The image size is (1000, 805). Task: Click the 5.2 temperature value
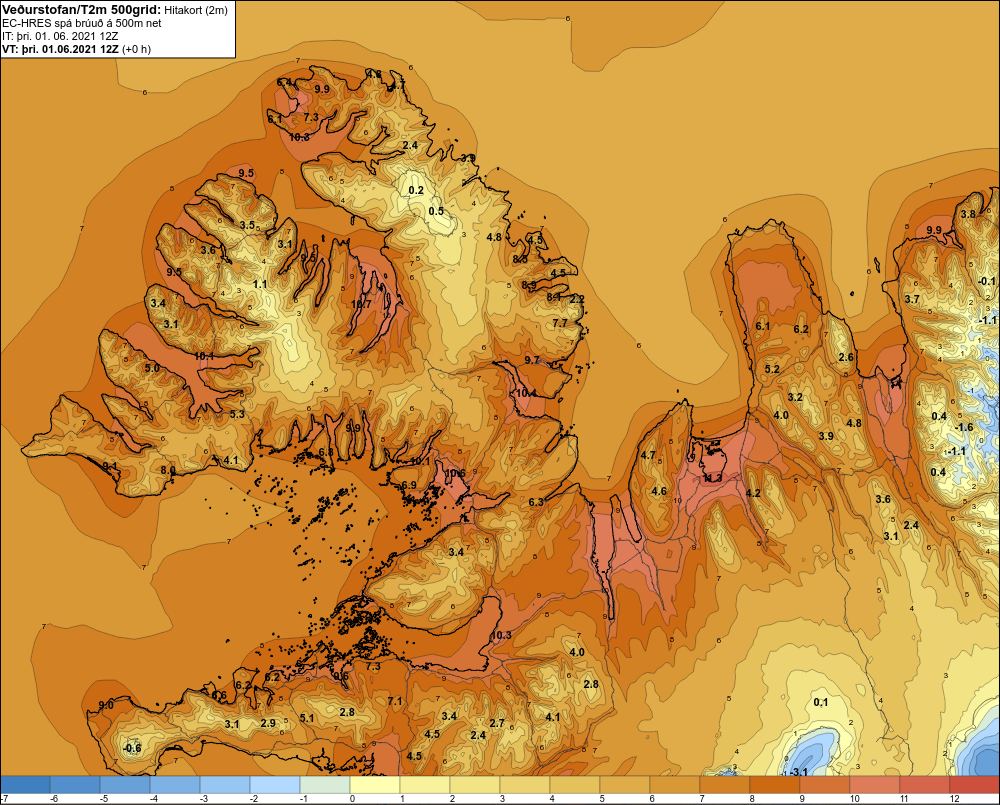[772, 369]
